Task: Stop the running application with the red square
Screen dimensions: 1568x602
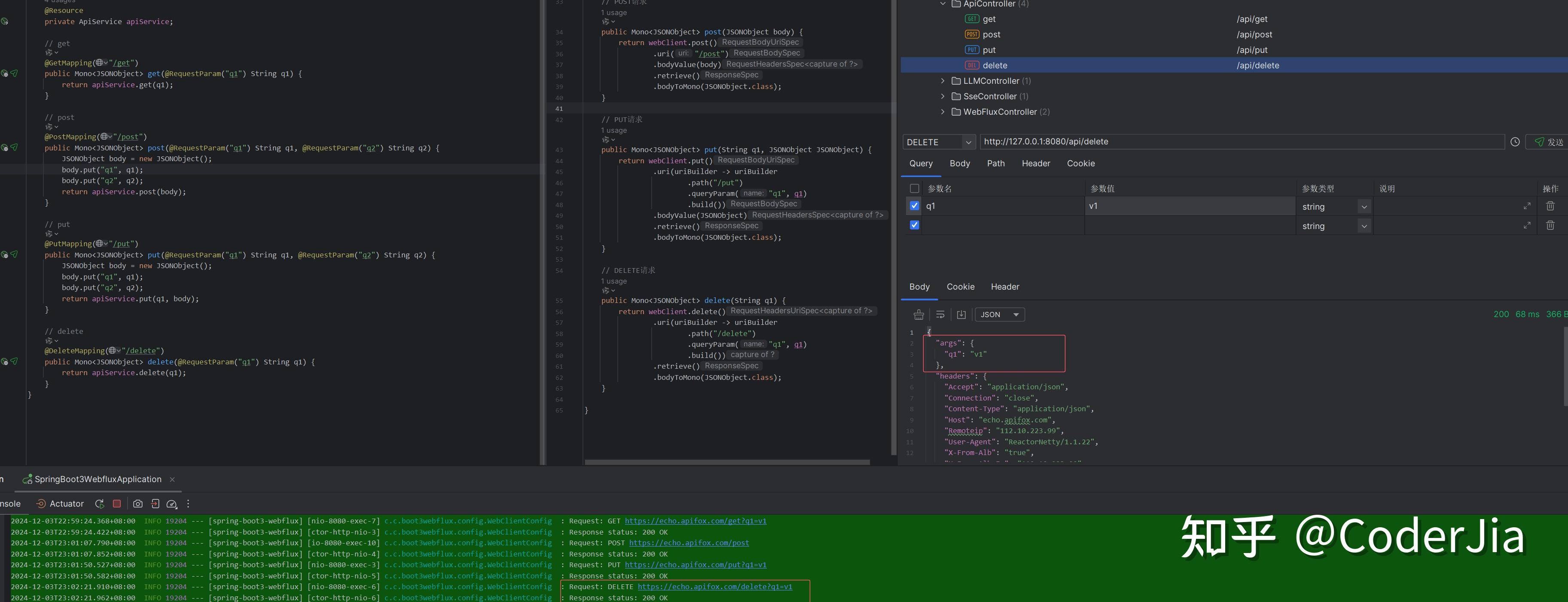Action: 117,504
